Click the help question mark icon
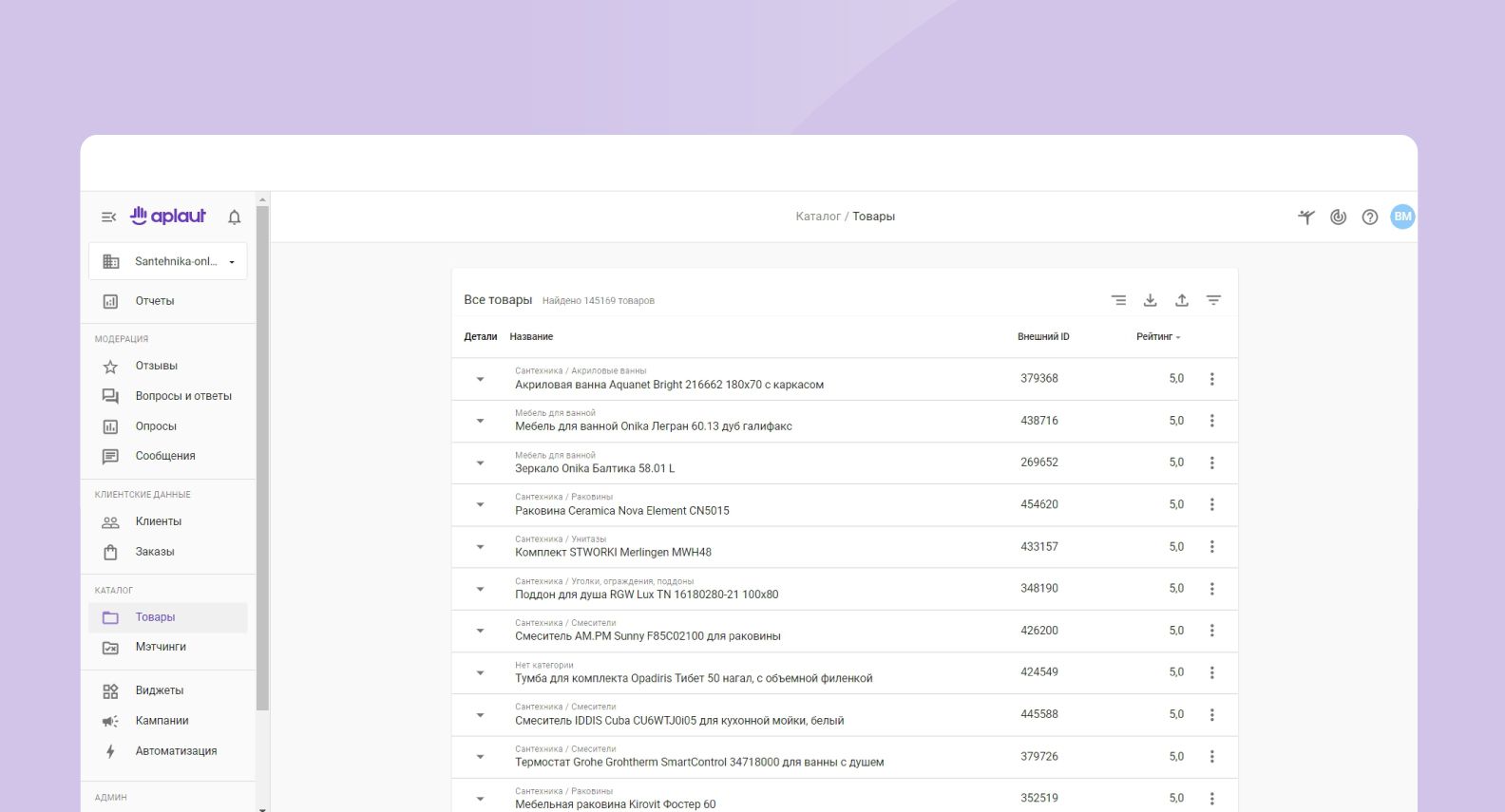 point(1369,217)
